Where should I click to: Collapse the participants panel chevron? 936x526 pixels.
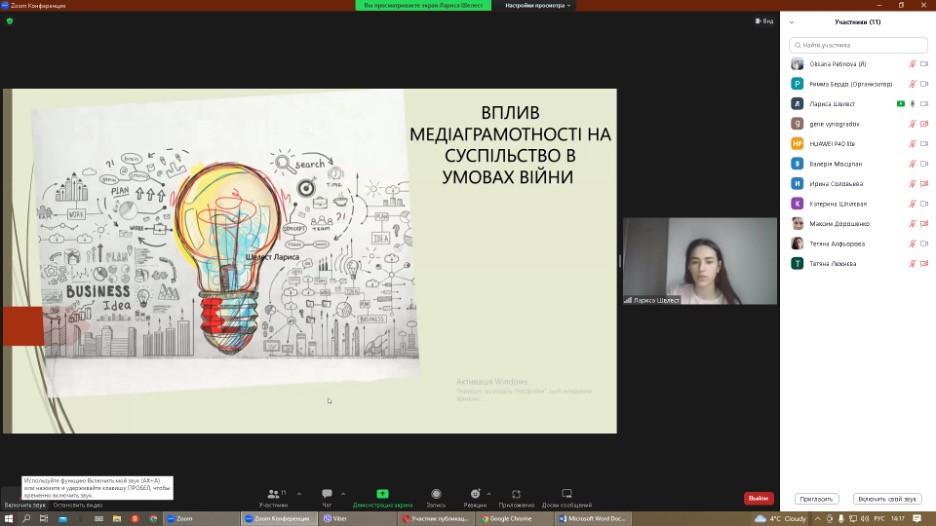coord(792,22)
